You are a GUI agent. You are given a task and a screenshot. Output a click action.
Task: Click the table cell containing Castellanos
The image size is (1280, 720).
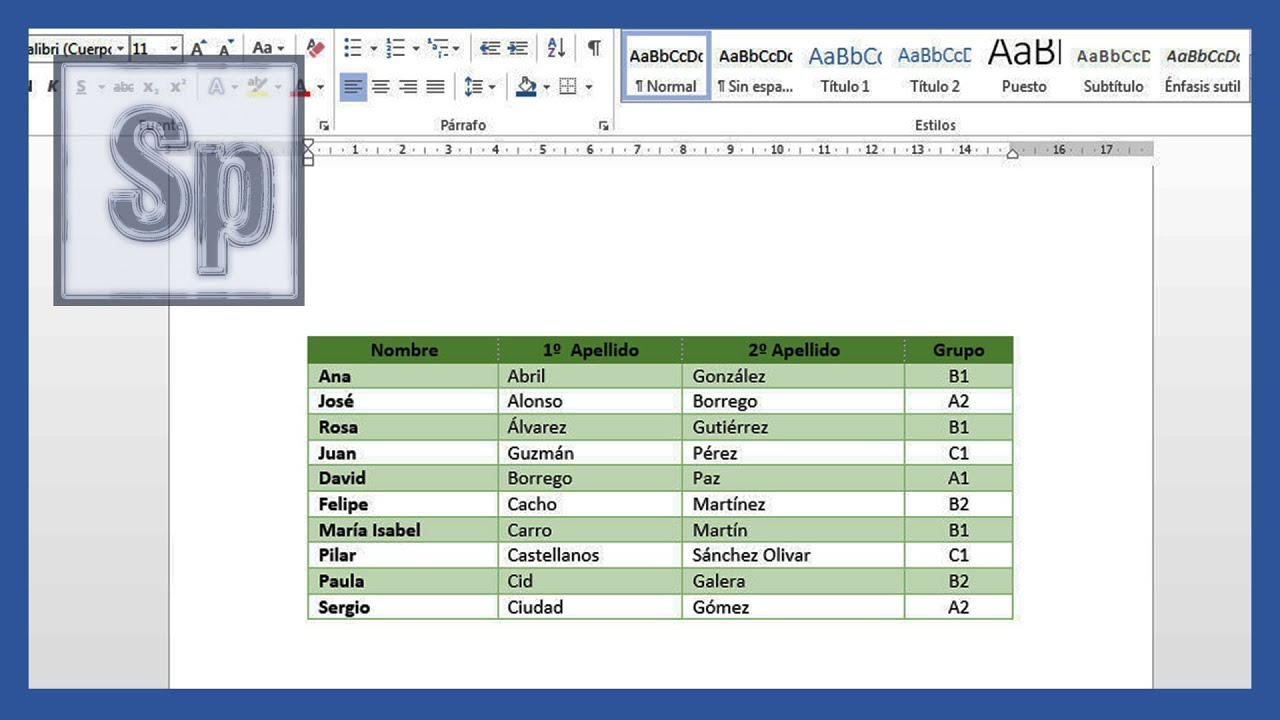589,555
